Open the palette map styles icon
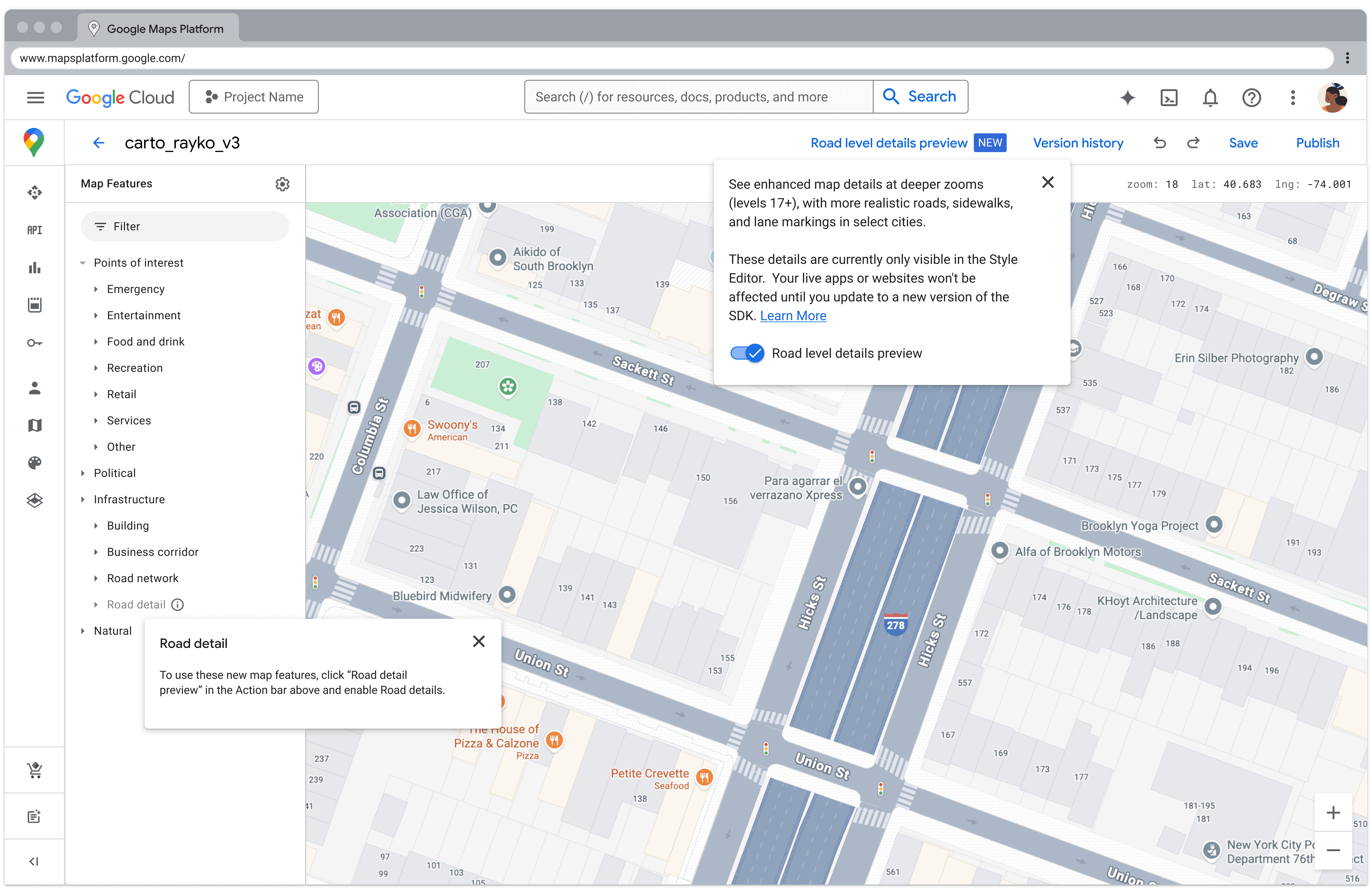1372x892 pixels. (x=35, y=463)
